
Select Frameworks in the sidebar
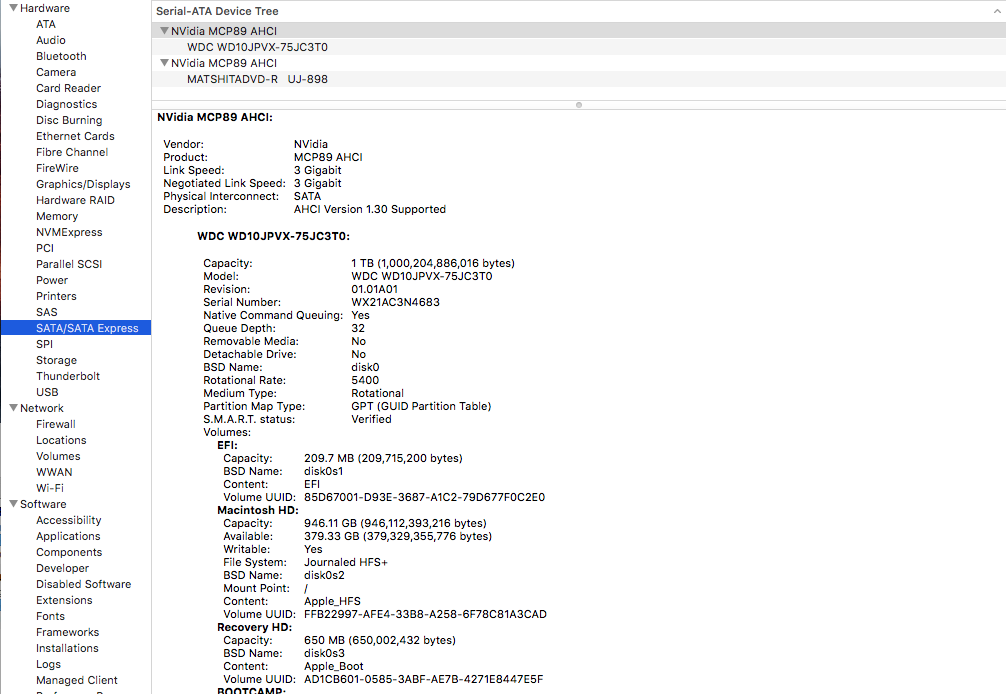(x=67, y=632)
